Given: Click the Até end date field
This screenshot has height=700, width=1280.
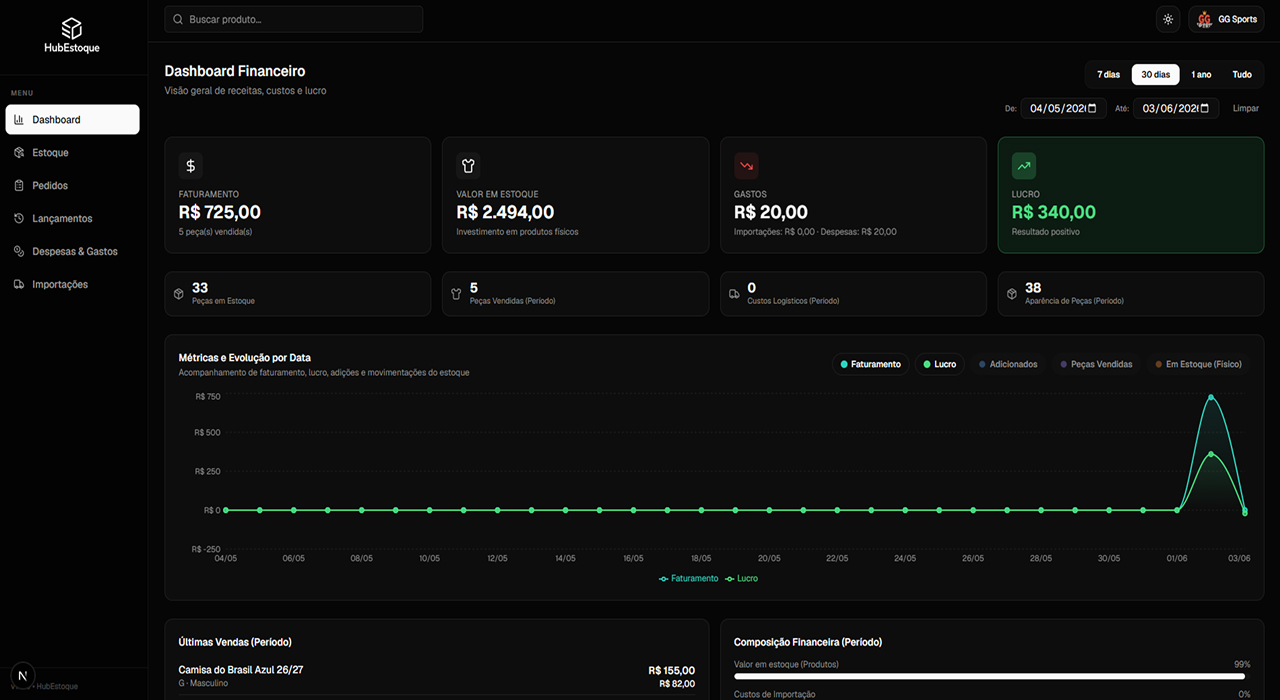Looking at the screenshot, I should [x=1176, y=109].
